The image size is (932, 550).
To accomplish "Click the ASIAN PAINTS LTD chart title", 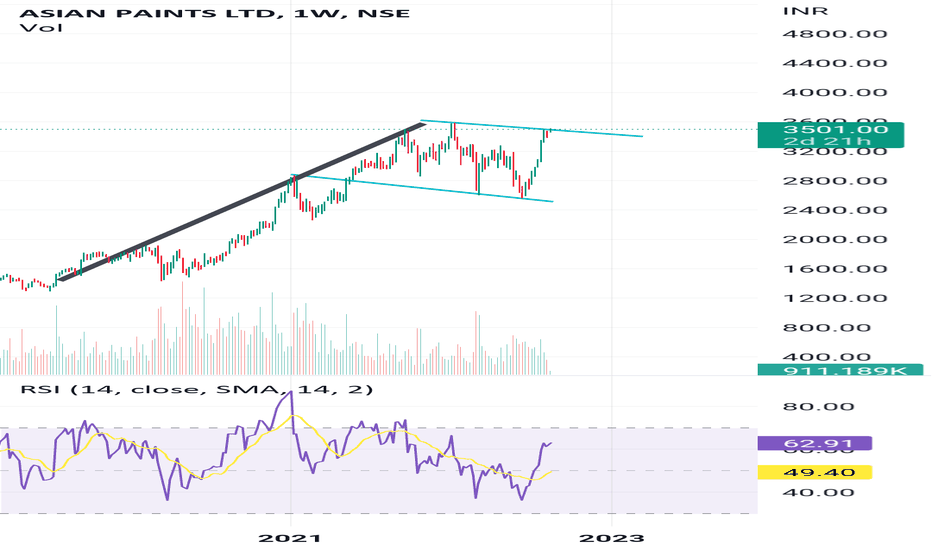I will [x=215, y=12].
